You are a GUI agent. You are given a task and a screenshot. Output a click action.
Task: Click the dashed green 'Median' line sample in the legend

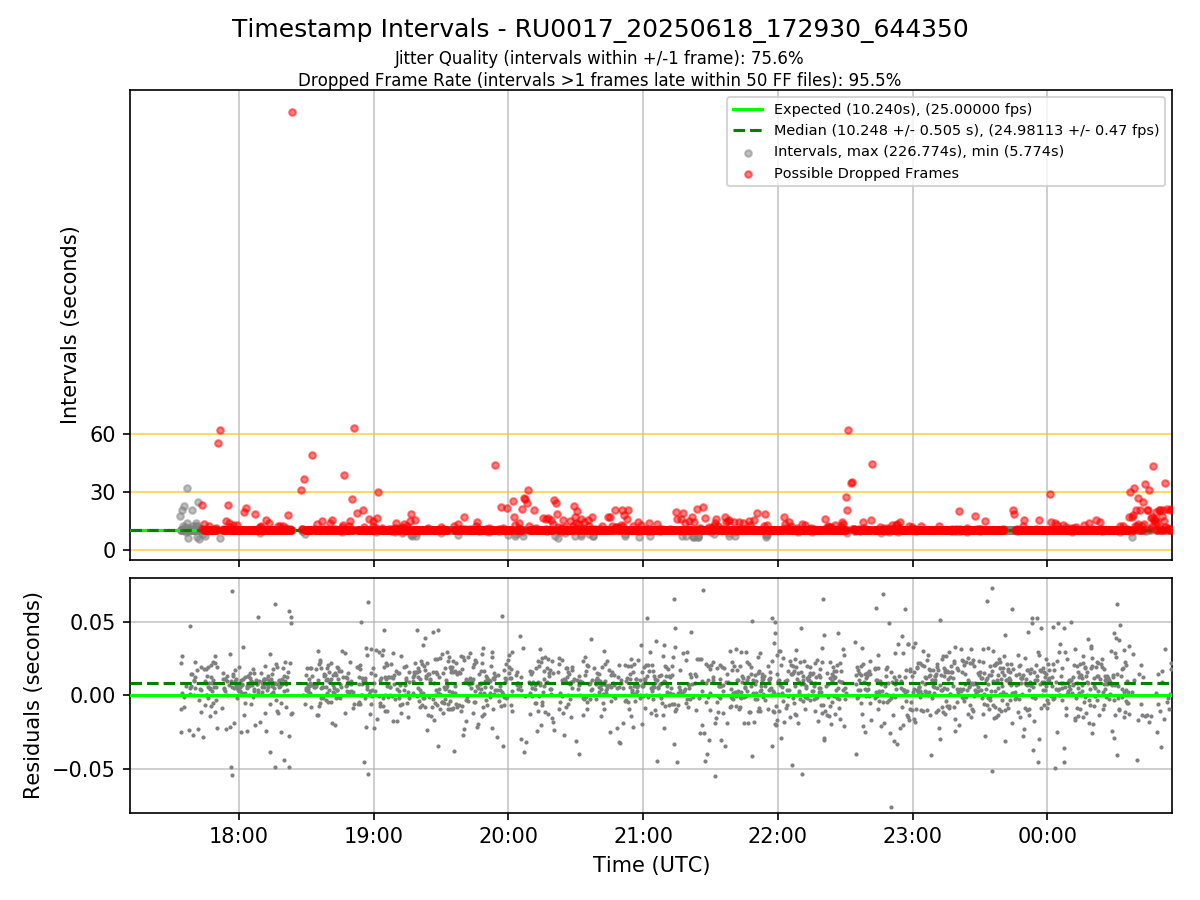[748, 130]
